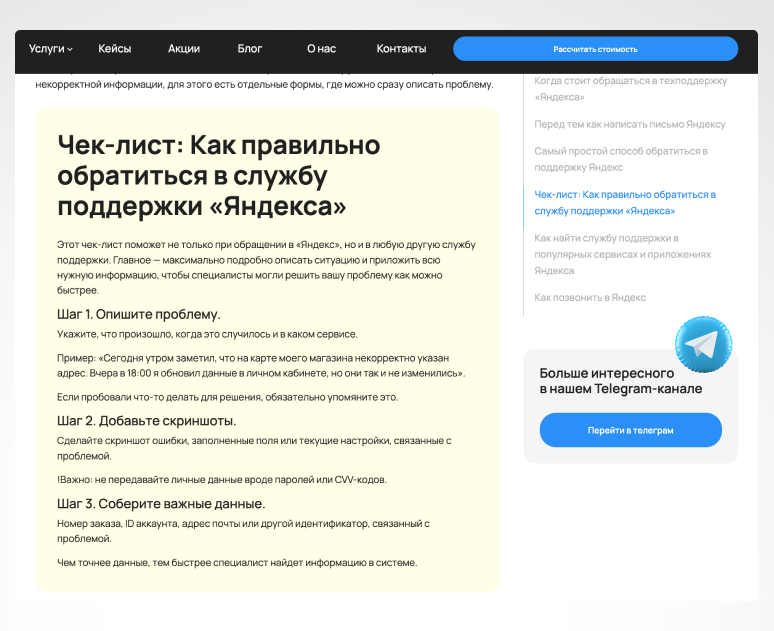The image size is (774, 631).
Task: Open 'Самый простой способ обратиться' contents link
Action: pyautogui.click(x=621, y=159)
